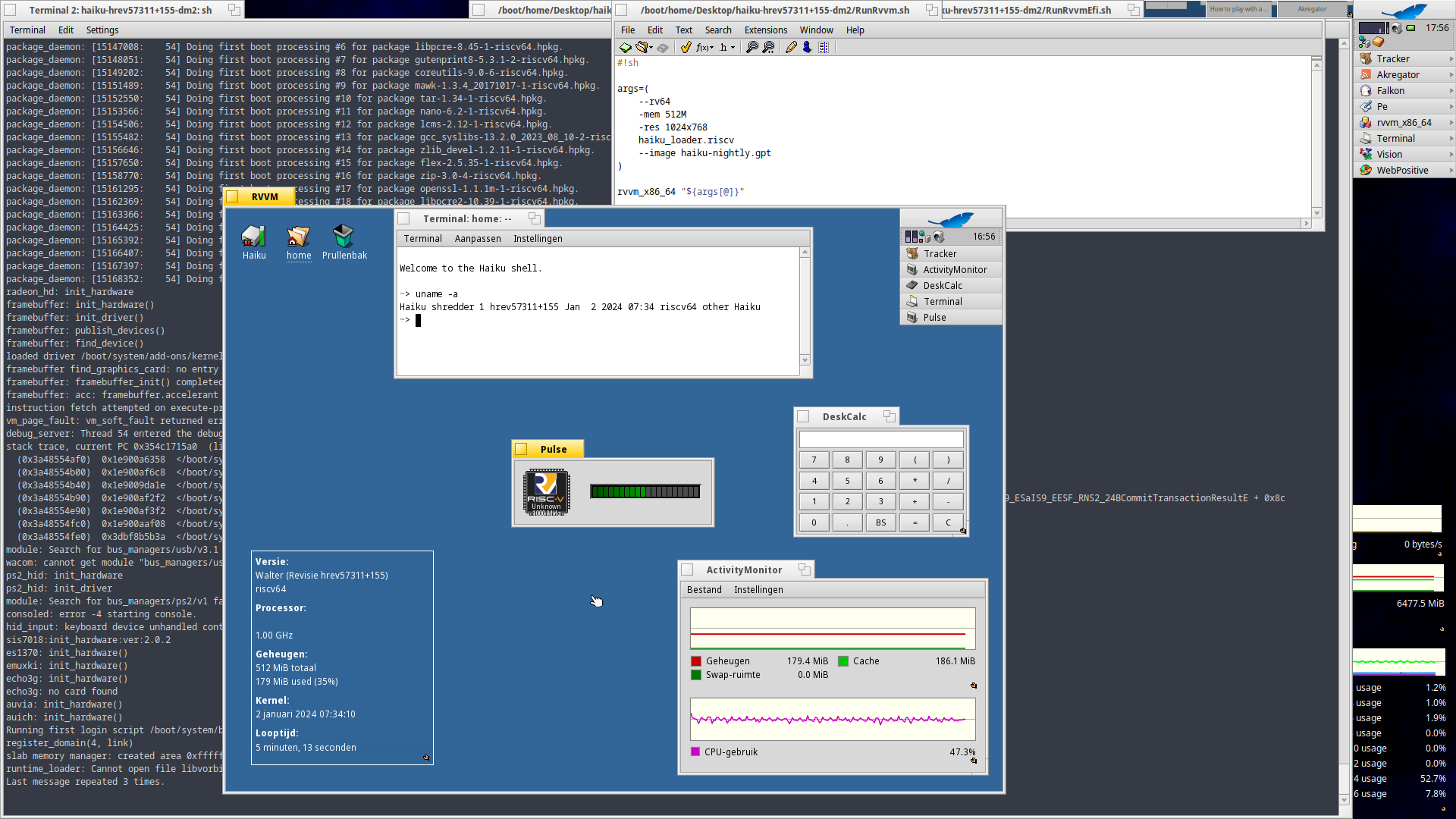Click host battery status tray icon
The height and width of the screenshot is (819, 1456).
pyautogui.click(x=1410, y=28)
